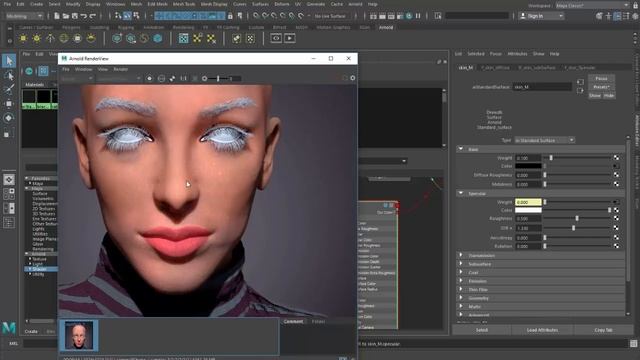Adjust the Specular Roughness slider
The image size is (640, 360).
(x=577, y=218)
